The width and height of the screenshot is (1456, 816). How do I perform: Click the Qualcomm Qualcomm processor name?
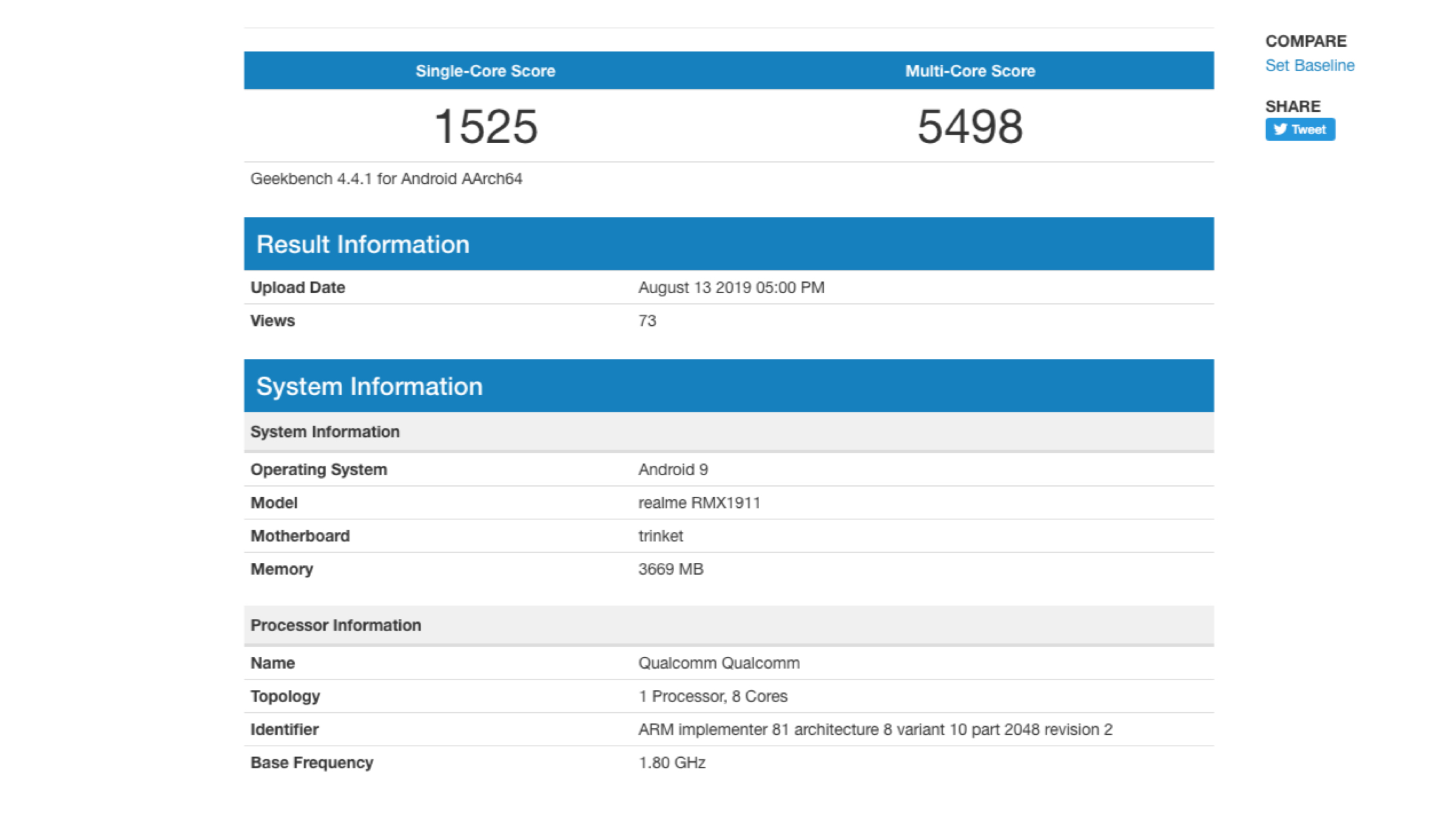[718, 663]
